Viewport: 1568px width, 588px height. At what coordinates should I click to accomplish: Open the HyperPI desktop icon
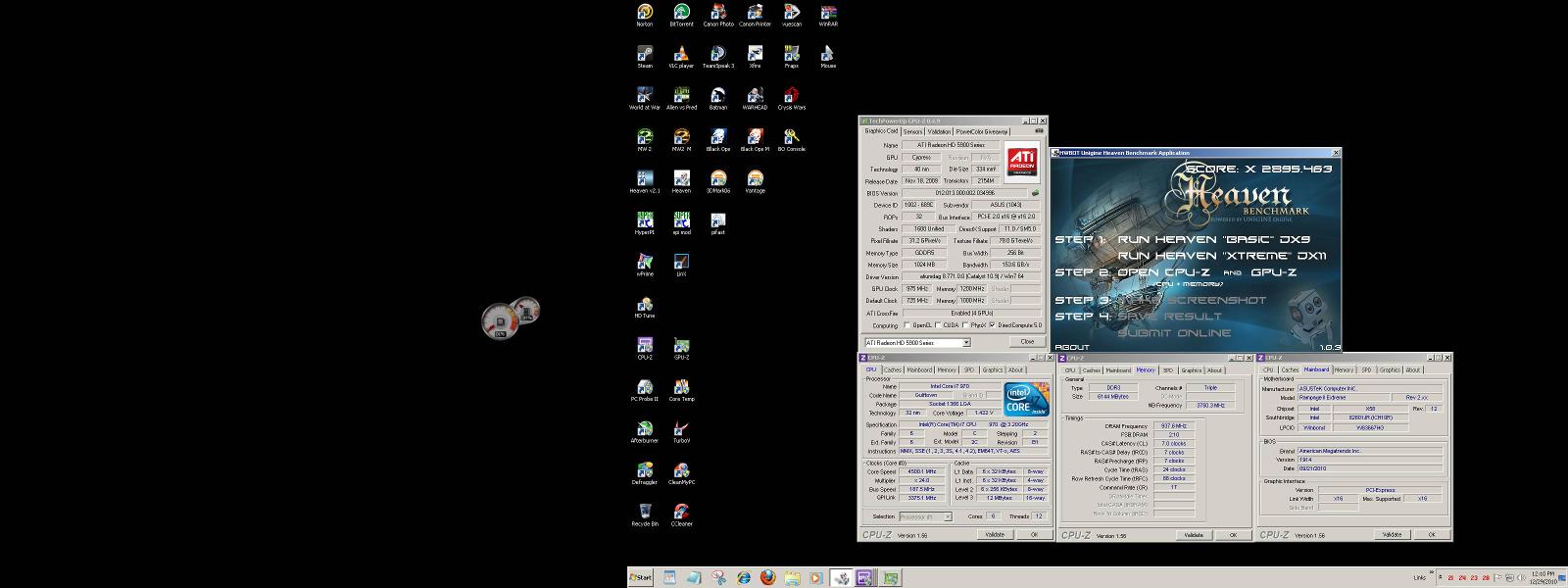645,223
